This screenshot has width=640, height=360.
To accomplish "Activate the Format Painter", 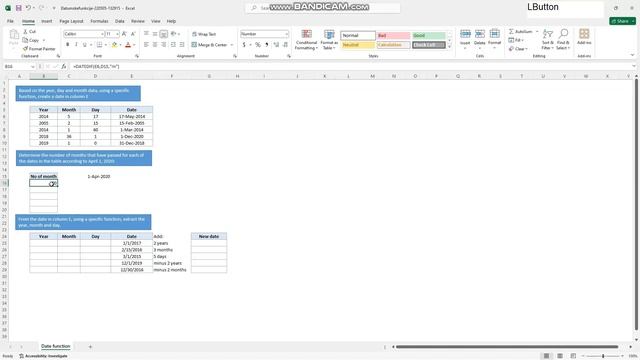I will click(39, 49).
